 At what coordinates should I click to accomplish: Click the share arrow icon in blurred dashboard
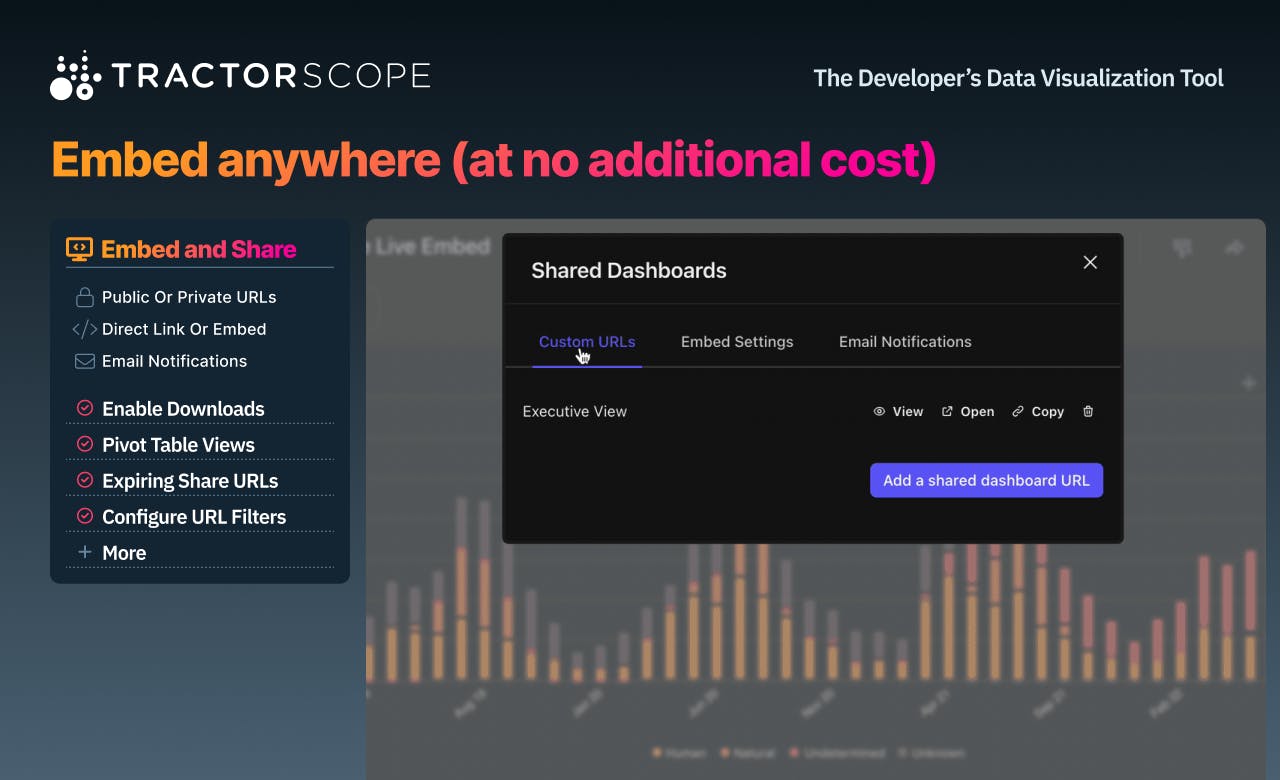pos(1234,247)
